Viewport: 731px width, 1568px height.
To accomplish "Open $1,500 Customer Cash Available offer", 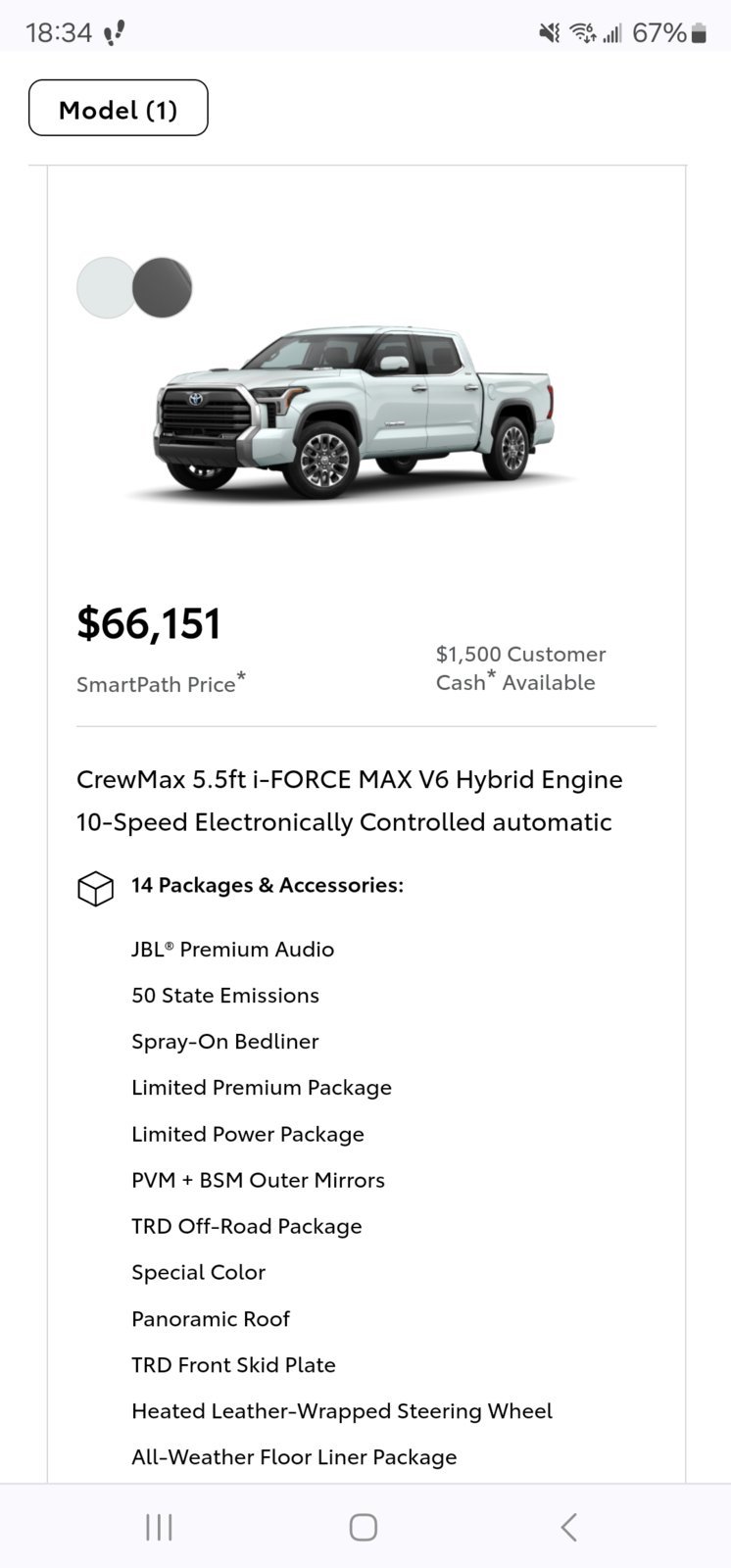I will [521, 667].
